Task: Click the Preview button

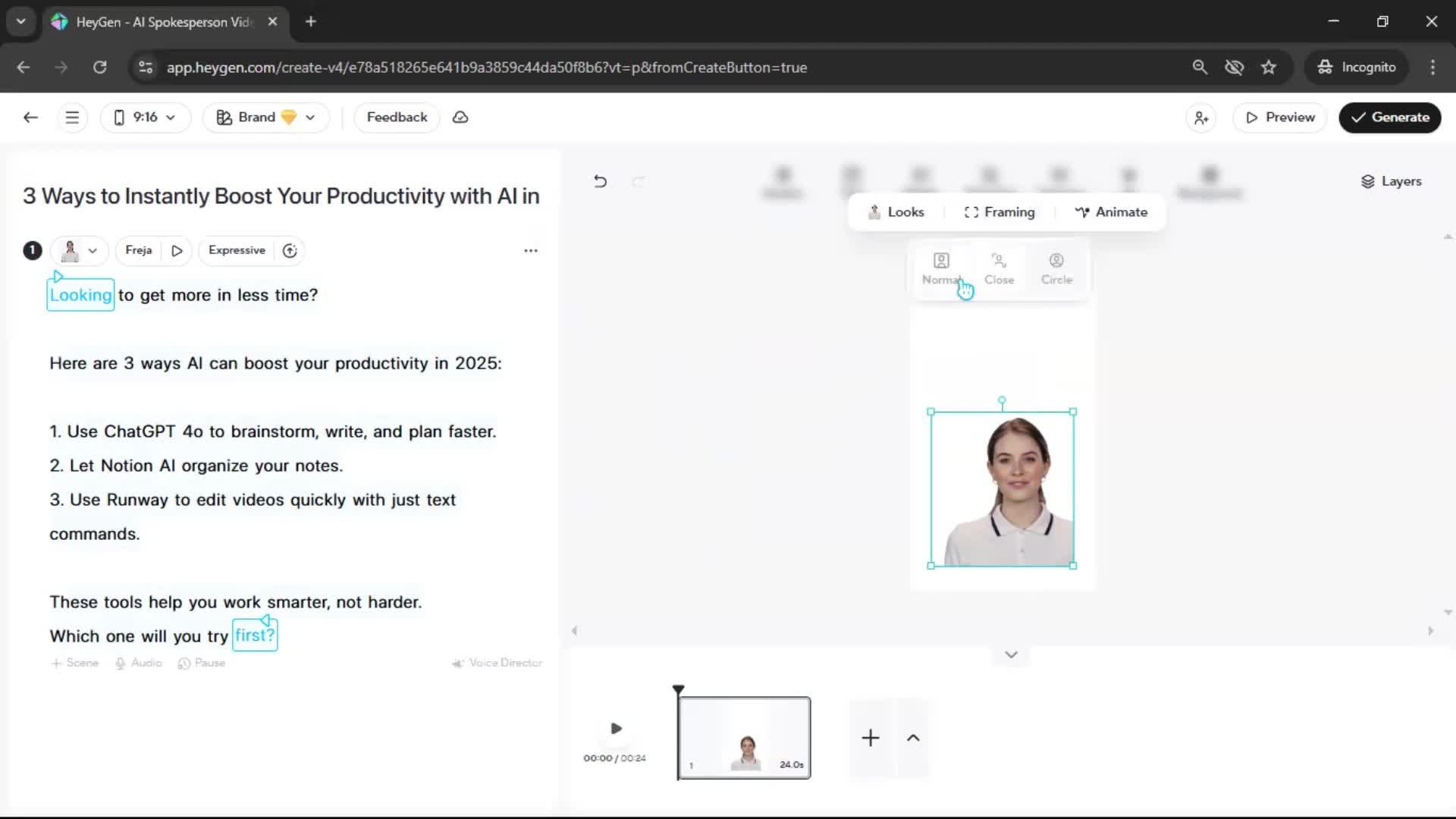Action: tap(1279, 118)
